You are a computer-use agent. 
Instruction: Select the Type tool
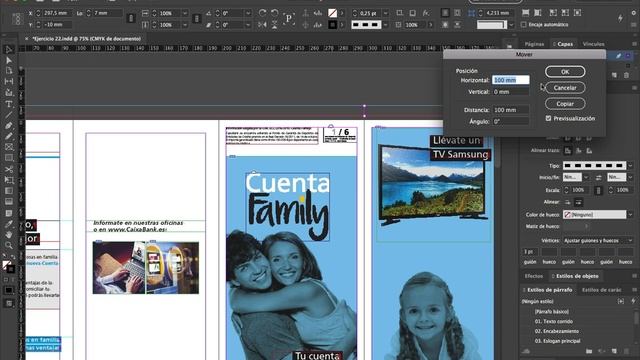(x=9, y=104)
